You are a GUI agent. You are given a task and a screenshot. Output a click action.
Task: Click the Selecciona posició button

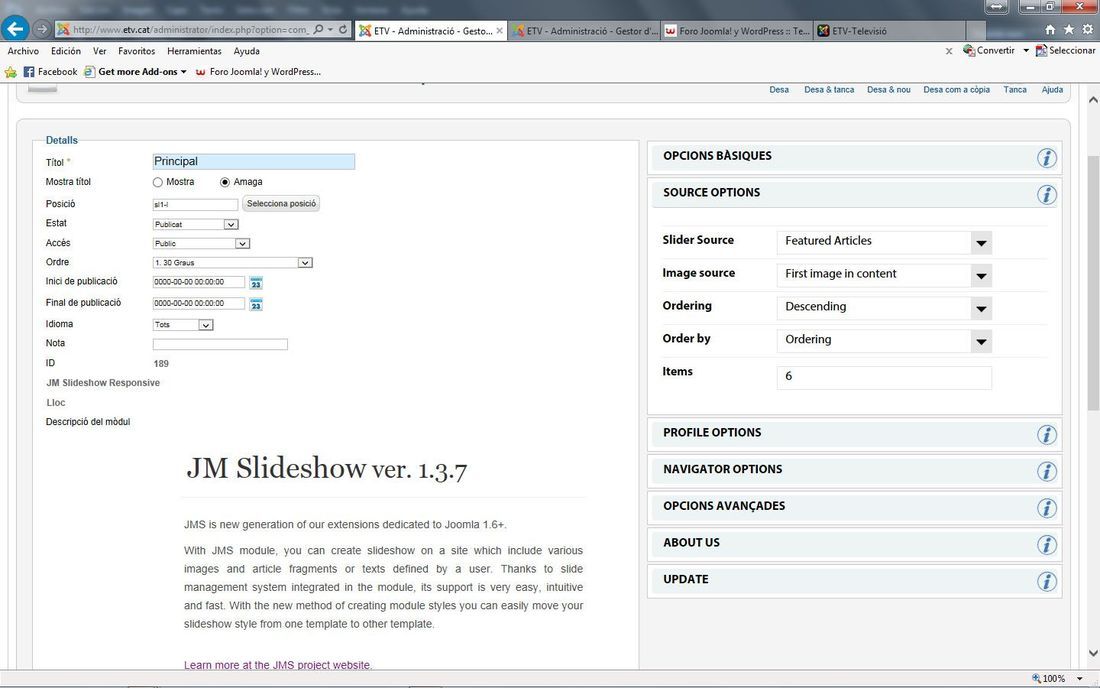pos(281,203)
